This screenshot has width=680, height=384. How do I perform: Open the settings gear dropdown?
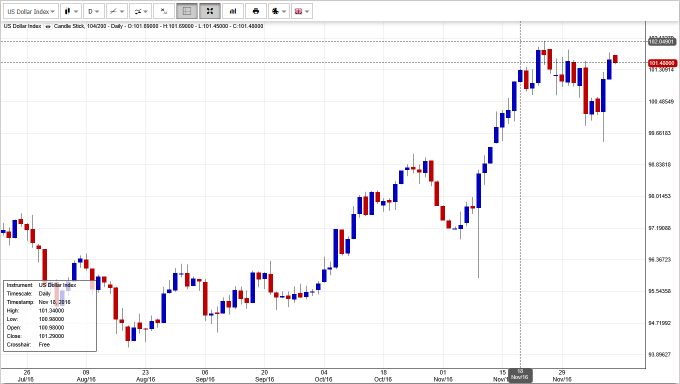click(278, 11)
